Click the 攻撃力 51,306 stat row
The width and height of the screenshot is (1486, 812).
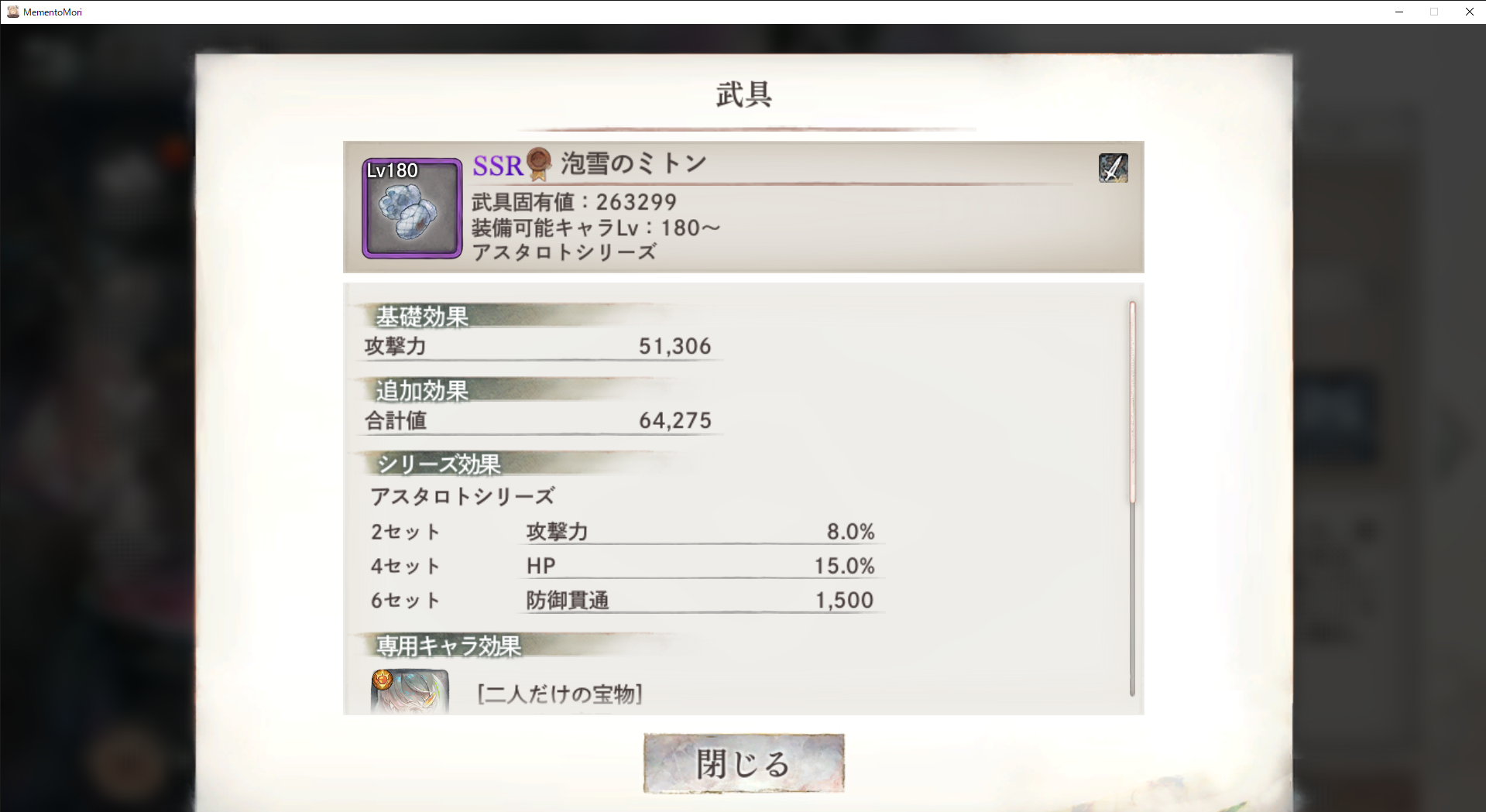tap(538, 346)
